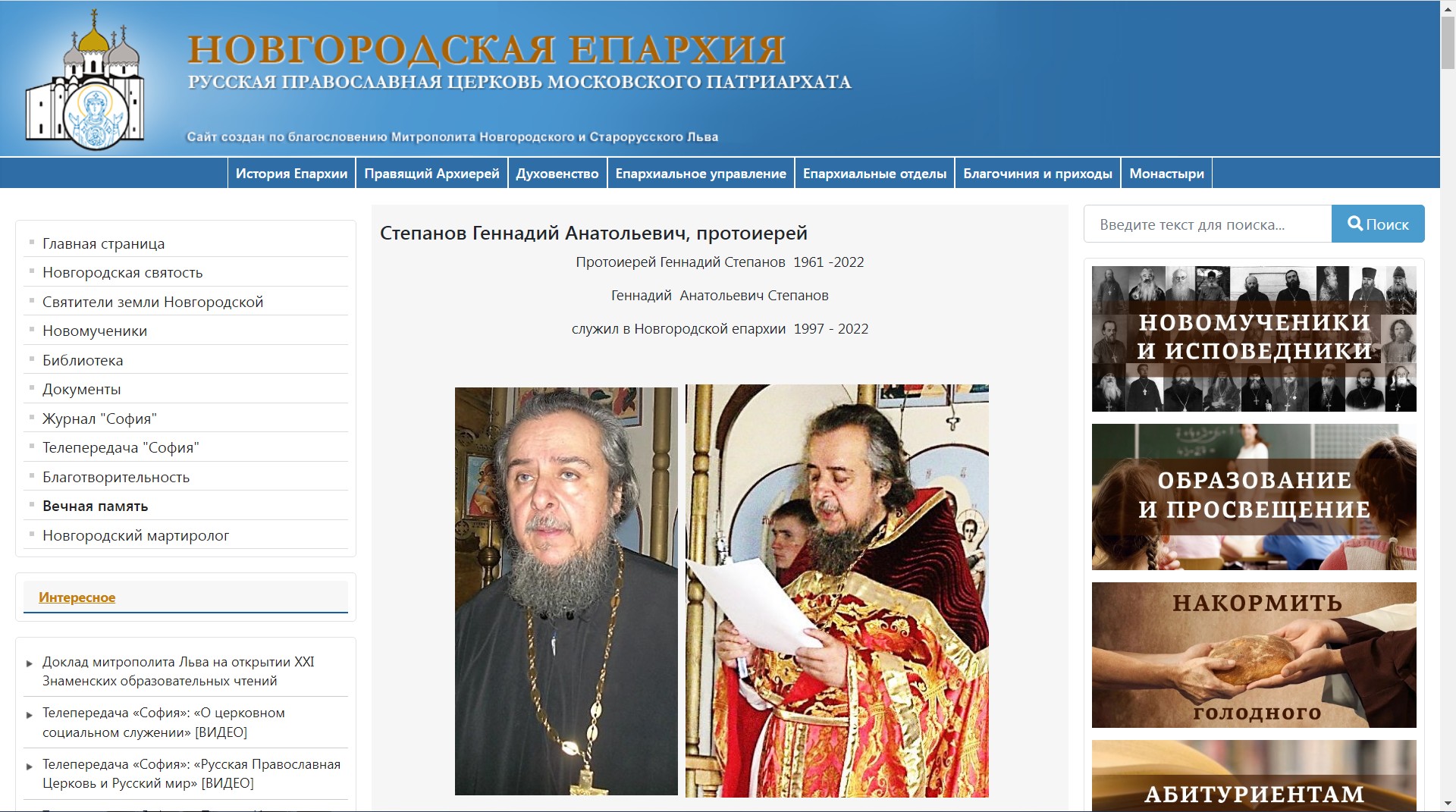Open Новгородская святость sidebar link
The image size is (1456, 812).
(122, 272)
